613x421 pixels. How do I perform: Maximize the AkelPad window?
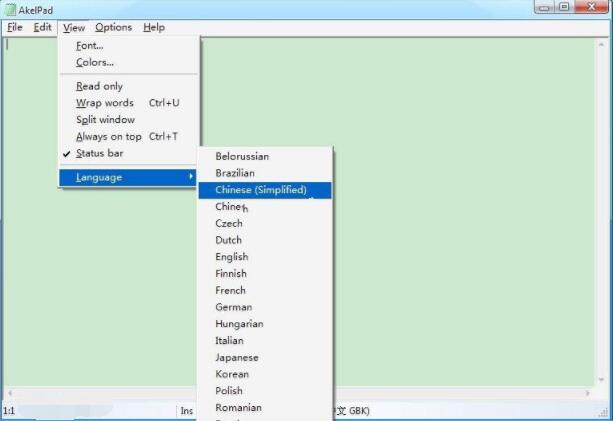click(564, 7)
